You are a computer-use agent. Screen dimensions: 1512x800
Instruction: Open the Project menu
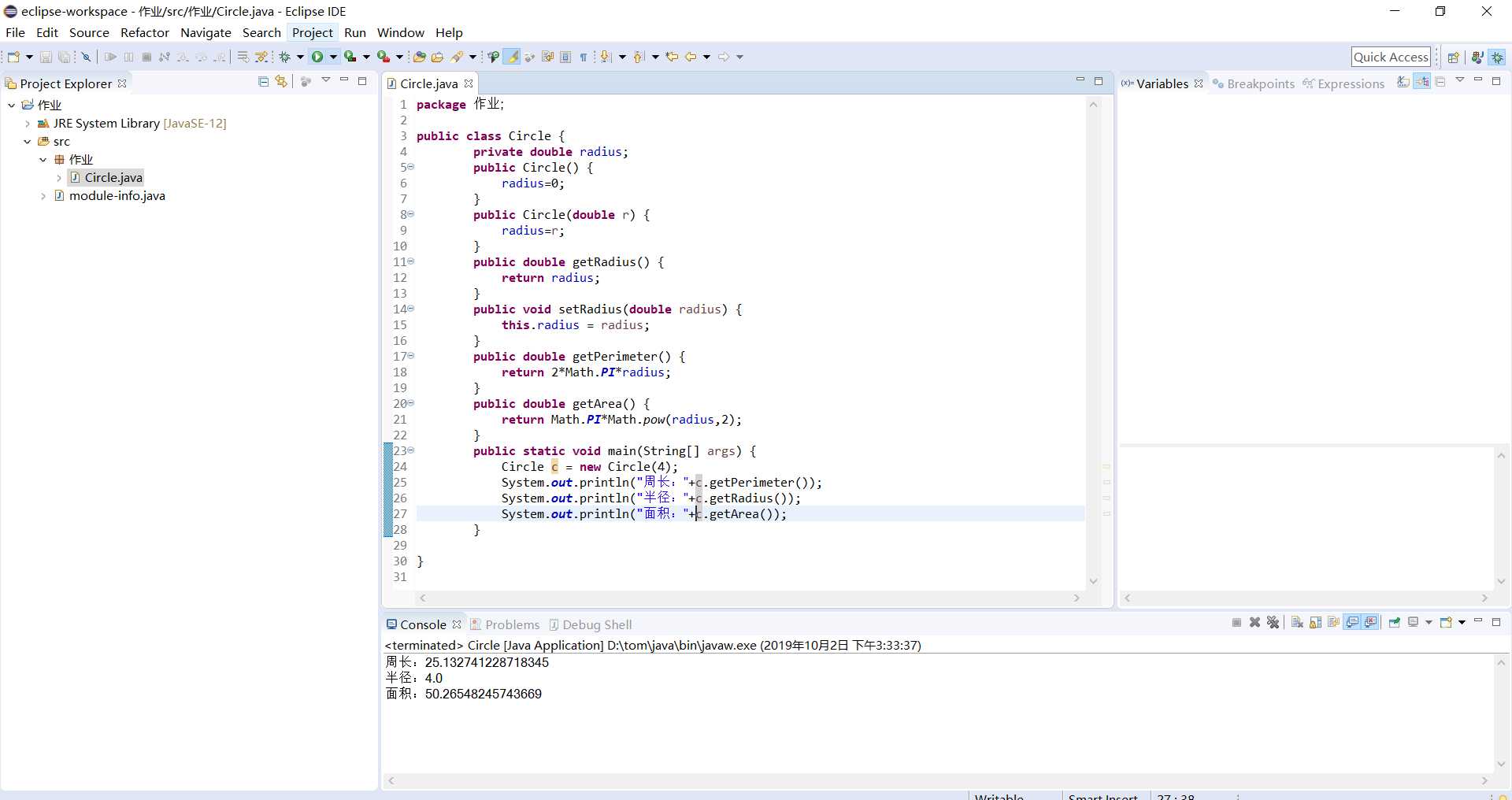pos(313,32)
